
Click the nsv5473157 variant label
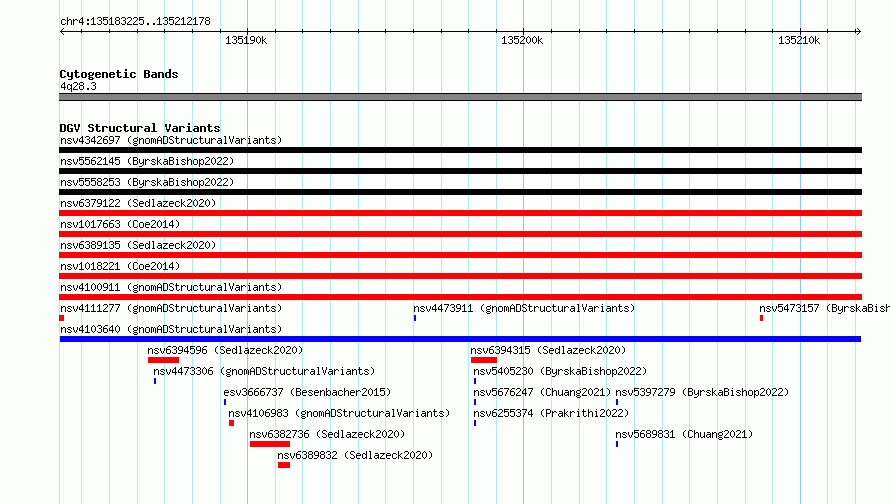(x=824, y=308)
